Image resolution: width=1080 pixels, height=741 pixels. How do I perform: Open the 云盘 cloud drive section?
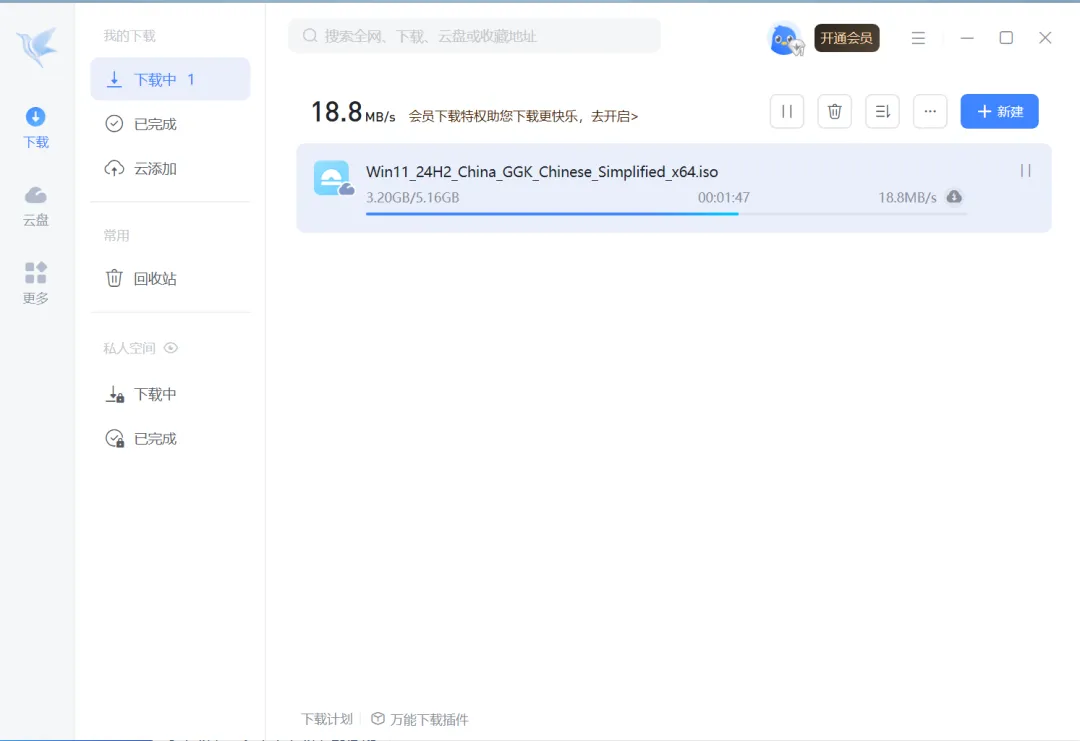[36, 206]
